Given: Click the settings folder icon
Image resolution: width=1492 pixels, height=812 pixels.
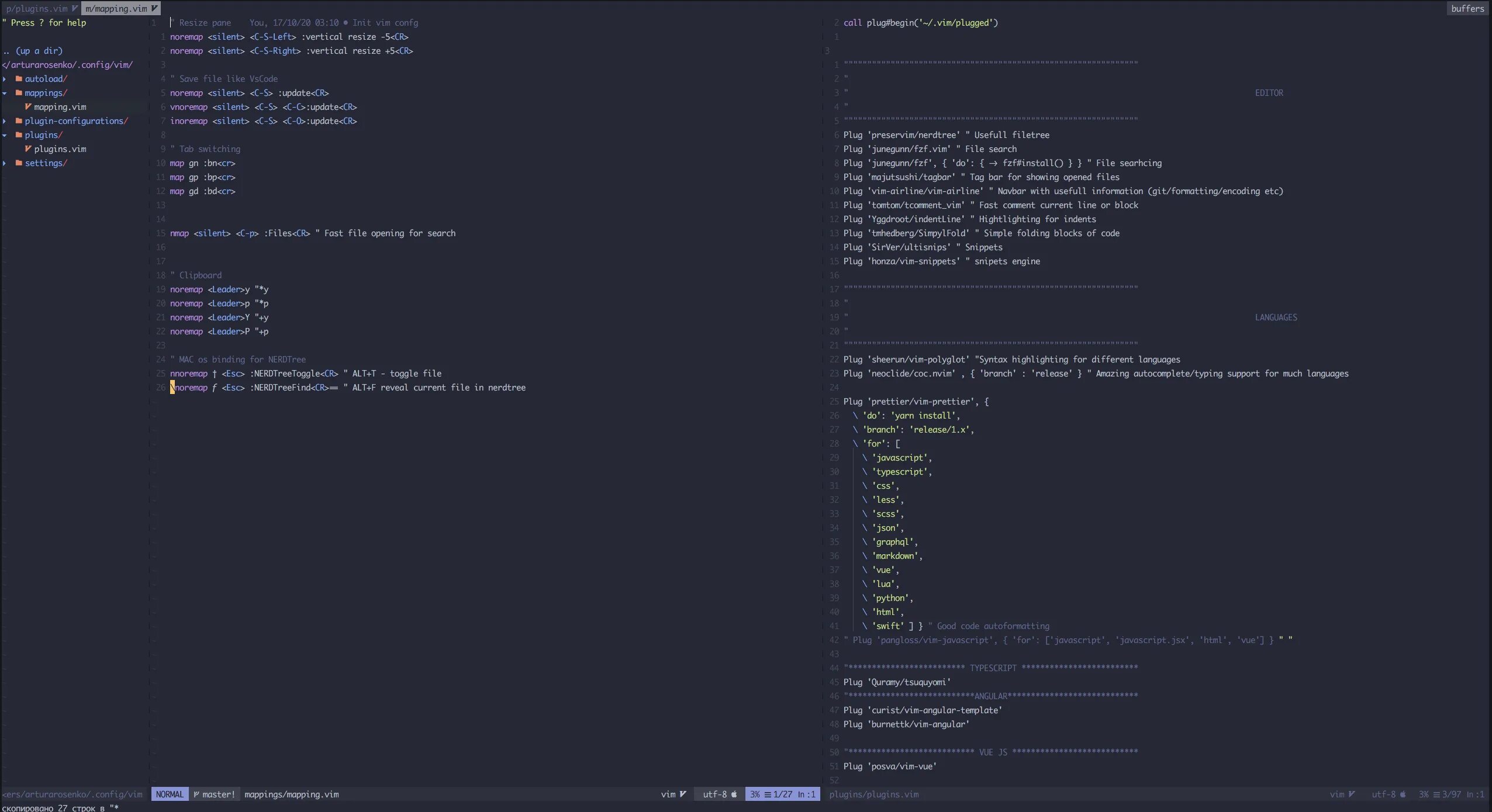Looking at the screenshot, I should click(x=19, y=163).
